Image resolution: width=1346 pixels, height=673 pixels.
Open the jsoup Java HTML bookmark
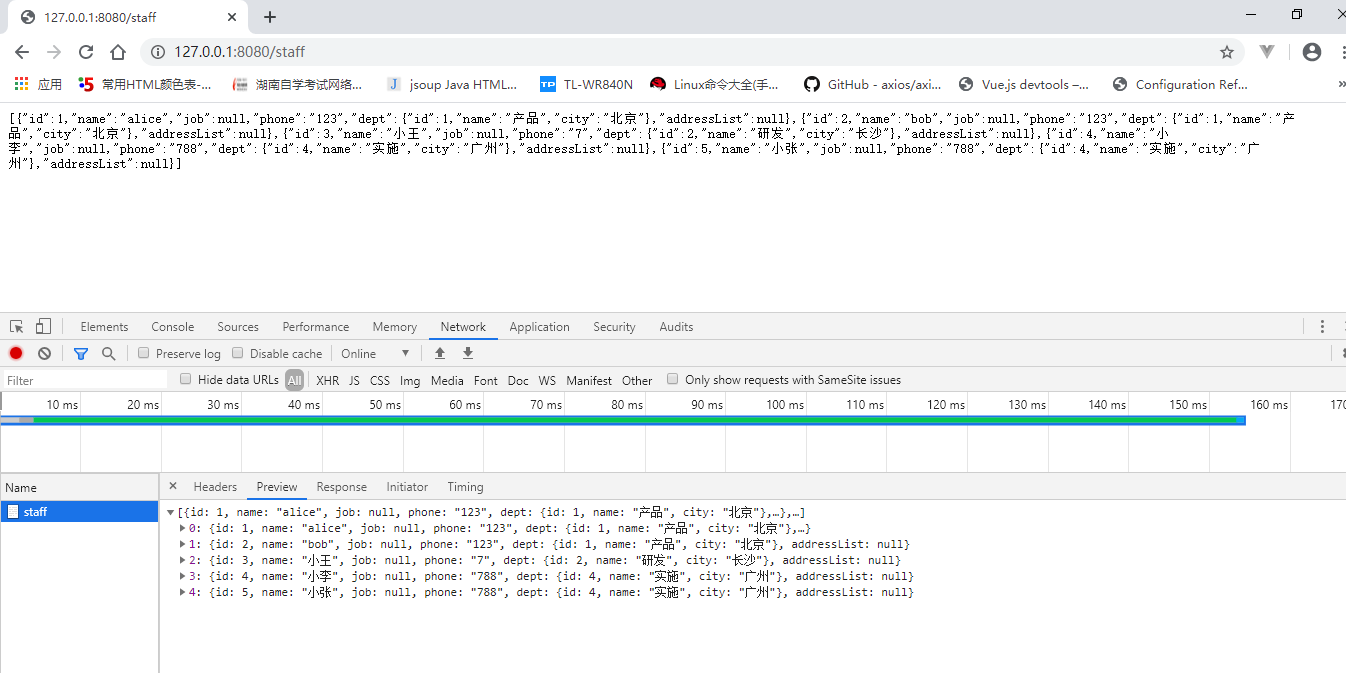click(x=453, y=84)
